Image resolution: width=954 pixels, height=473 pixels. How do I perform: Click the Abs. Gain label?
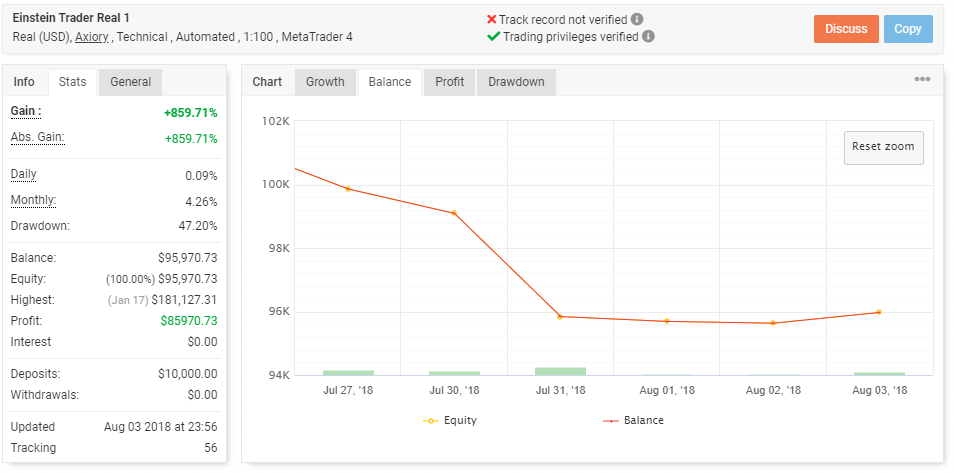pos(38,138)
